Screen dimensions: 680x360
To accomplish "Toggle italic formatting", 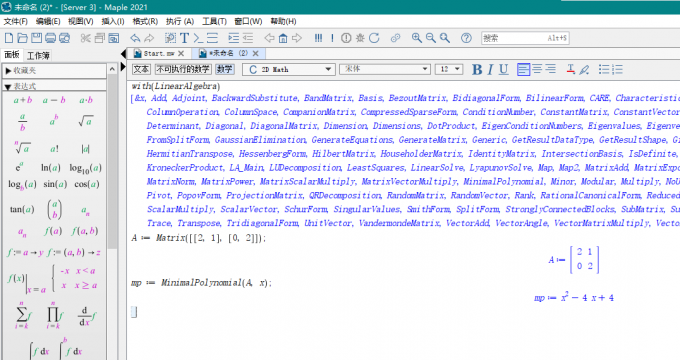I will pyautogui.click(x=490, y=69).
